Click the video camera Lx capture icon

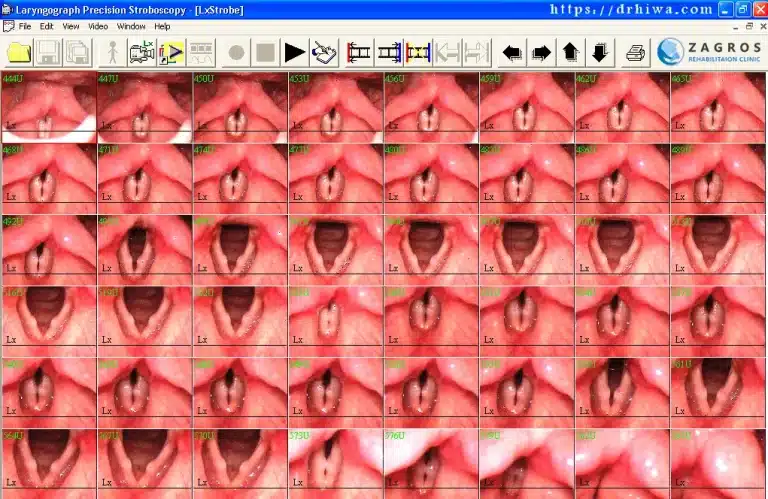click(x=142, y=52)
